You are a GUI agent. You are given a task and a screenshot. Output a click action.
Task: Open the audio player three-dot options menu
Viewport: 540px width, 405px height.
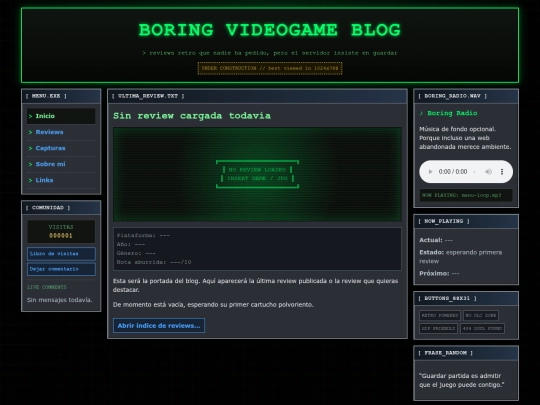click(x=502, y=172)
